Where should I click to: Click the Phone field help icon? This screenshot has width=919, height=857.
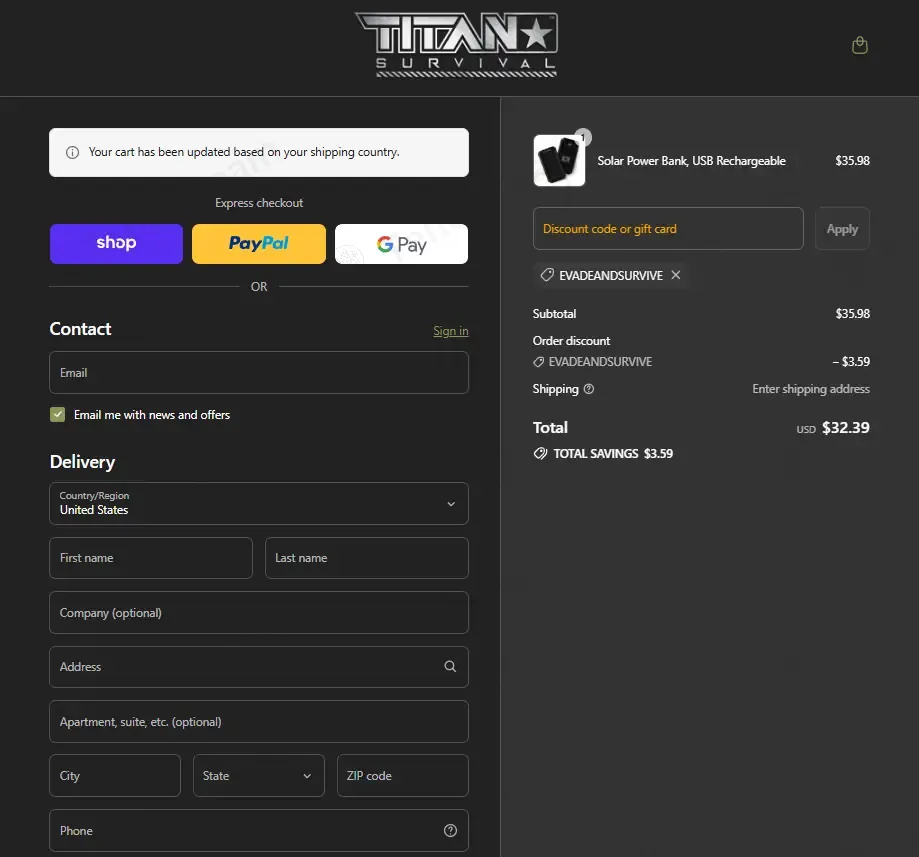pos(450,831)
